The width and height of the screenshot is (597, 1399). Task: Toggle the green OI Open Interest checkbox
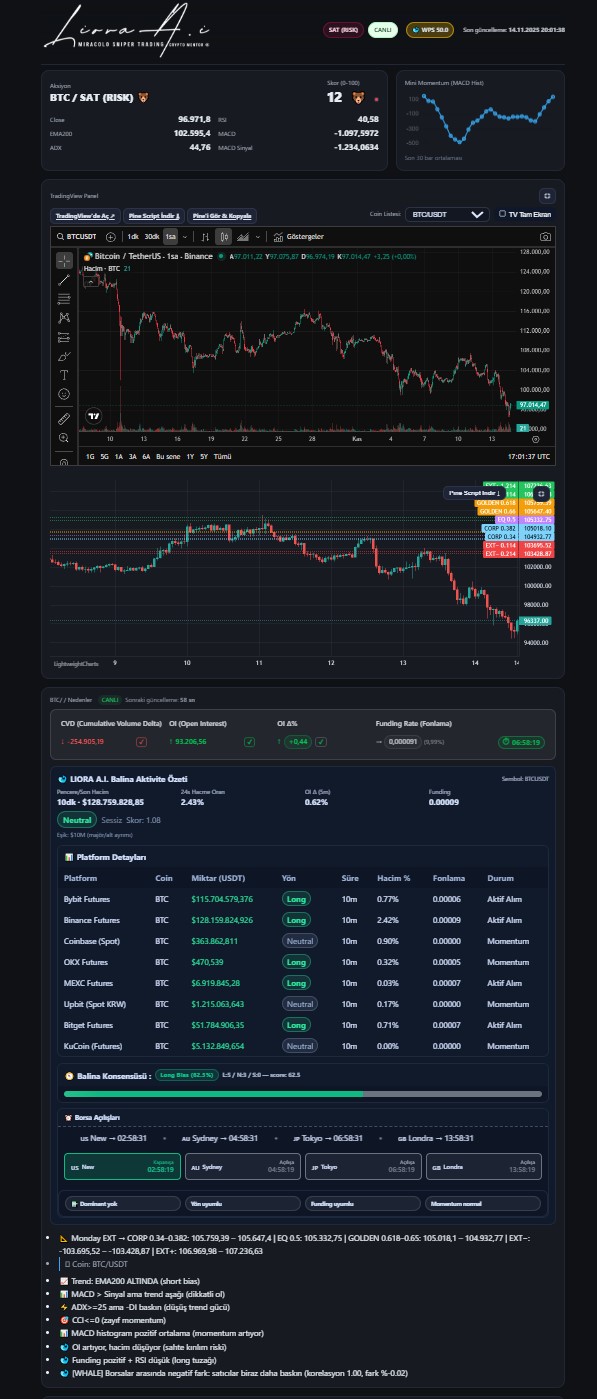(x=250, y=742)
